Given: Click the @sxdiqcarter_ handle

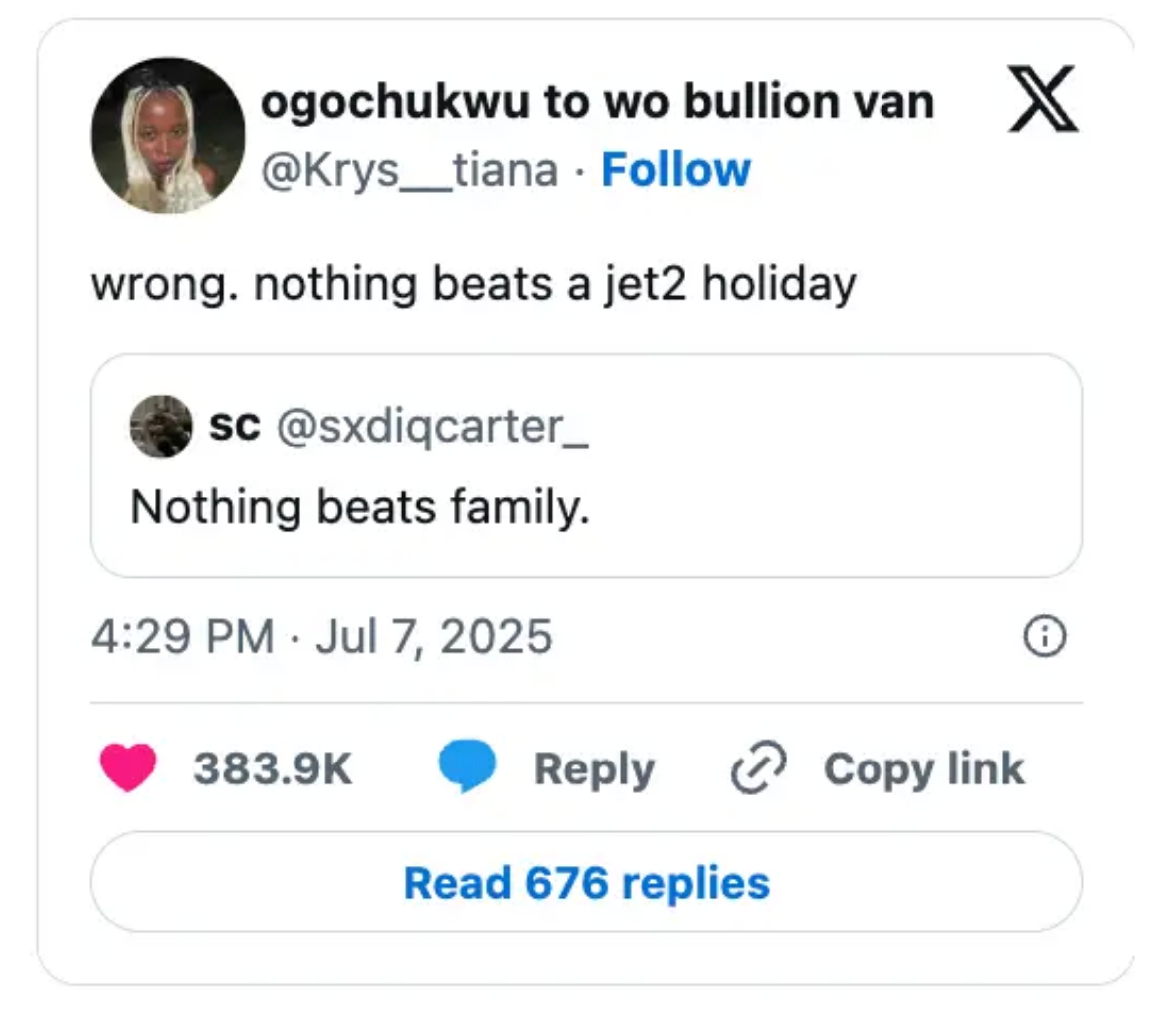Looking at the screenshot, I should pos(431,425).
